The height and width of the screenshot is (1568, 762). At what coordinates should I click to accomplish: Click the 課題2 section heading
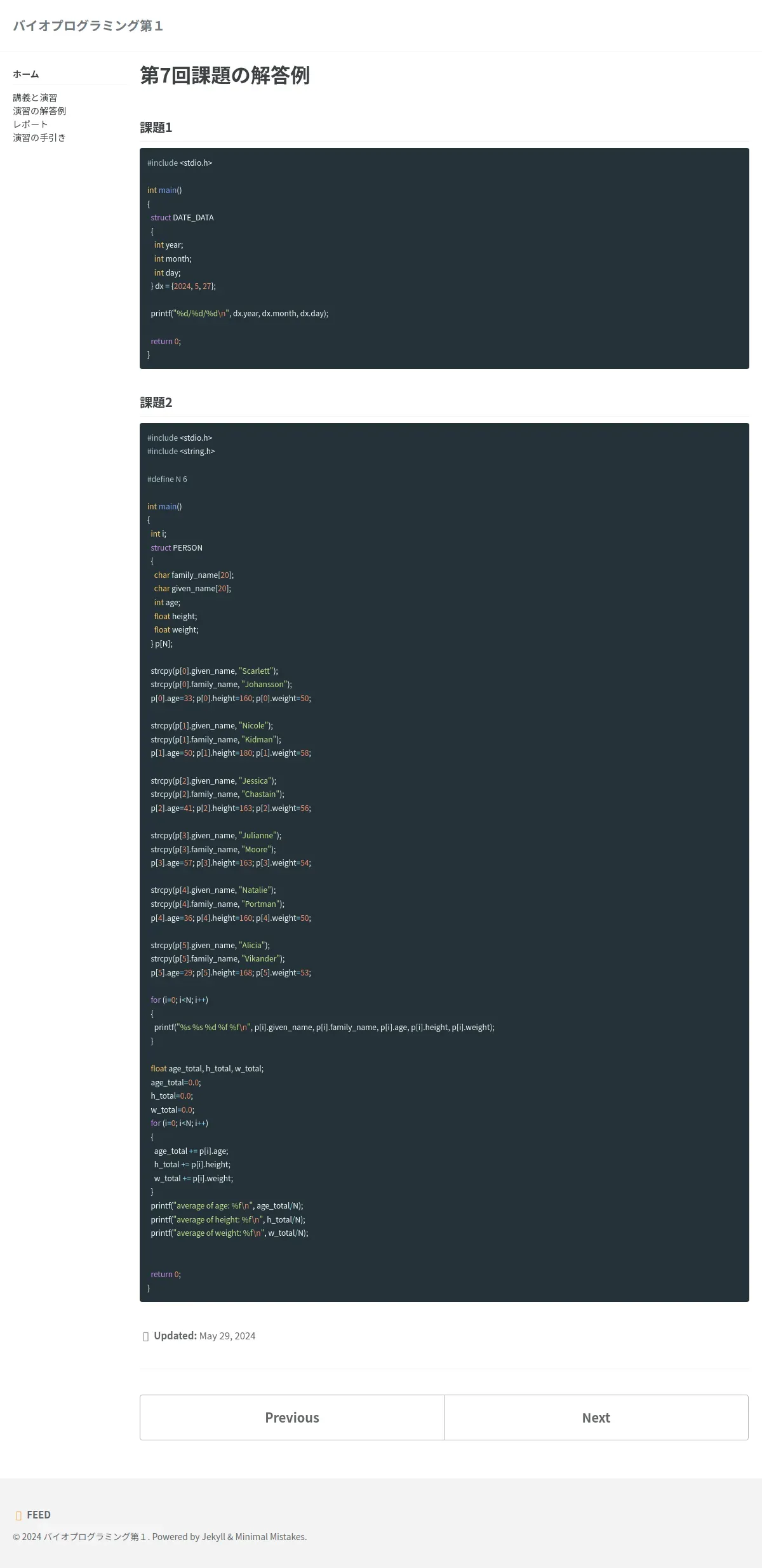pos(156,403)
